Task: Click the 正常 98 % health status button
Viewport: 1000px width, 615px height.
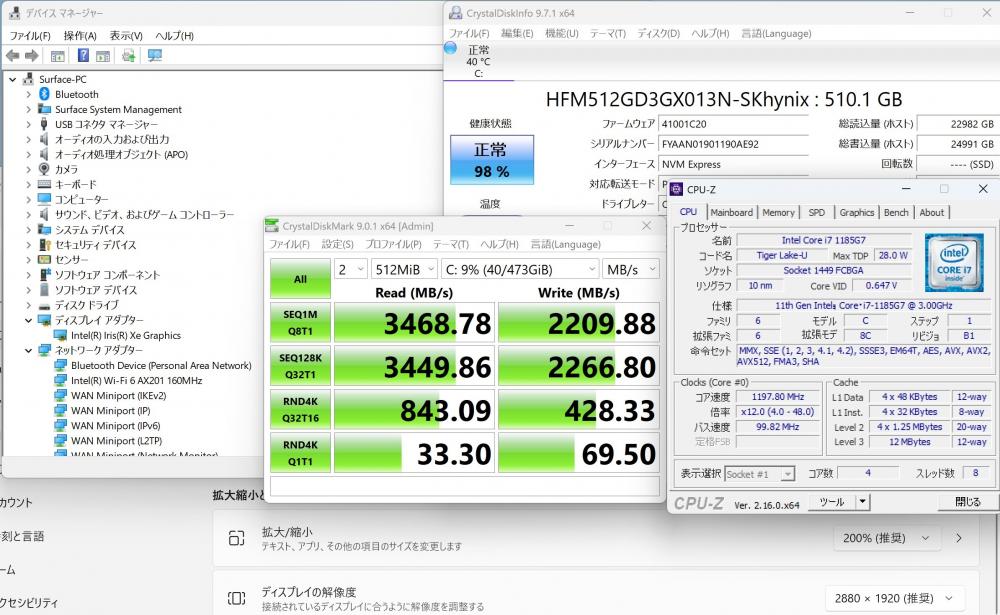Action: point(492,159)
